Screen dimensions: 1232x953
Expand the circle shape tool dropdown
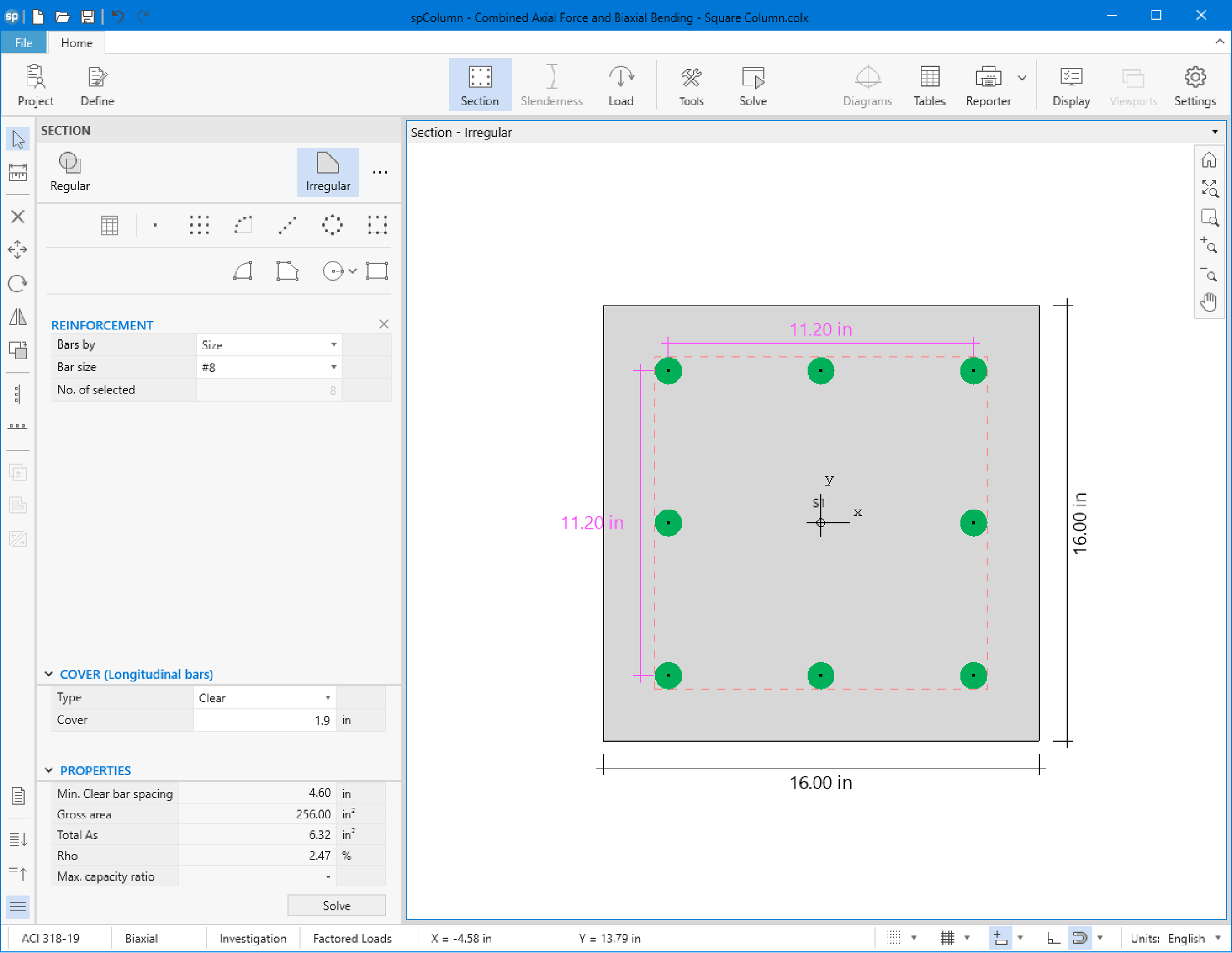353,272
